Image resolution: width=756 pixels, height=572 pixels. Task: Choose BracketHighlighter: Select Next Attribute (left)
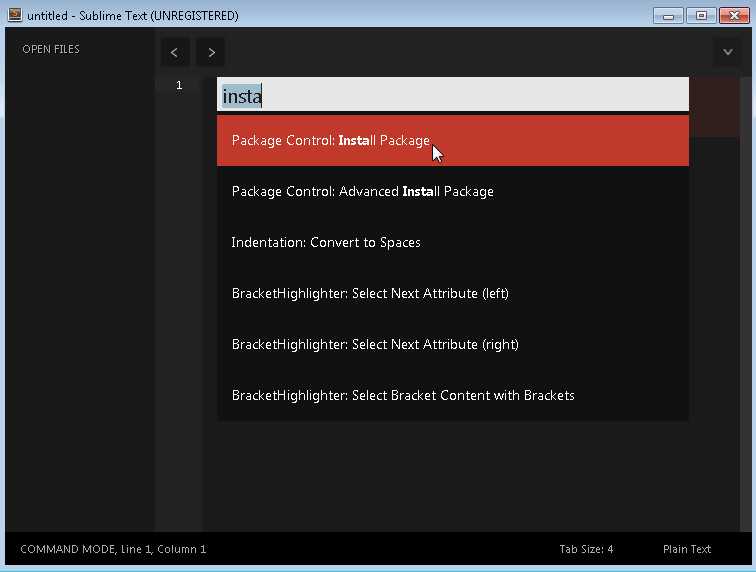pyautogui.click(x=453, y=293)
